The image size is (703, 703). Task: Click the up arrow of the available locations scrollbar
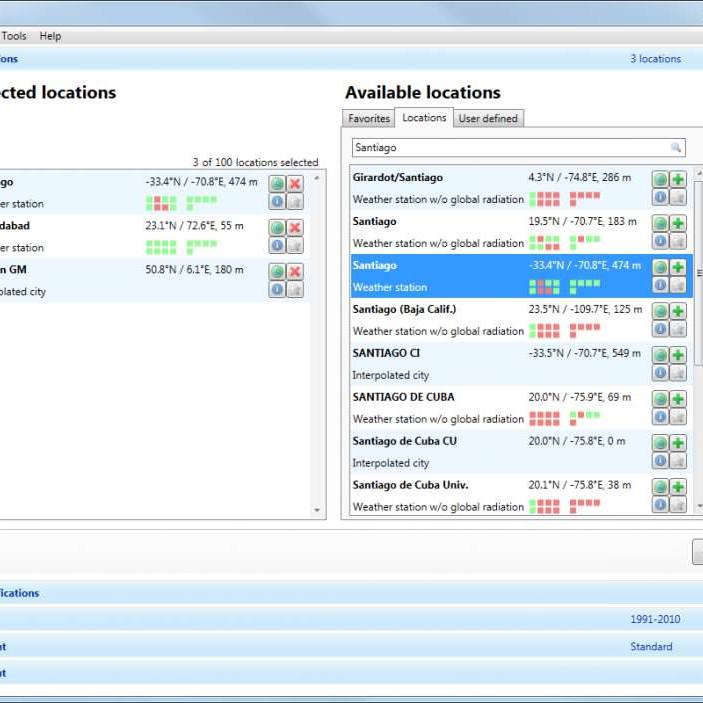pos(699,173)
